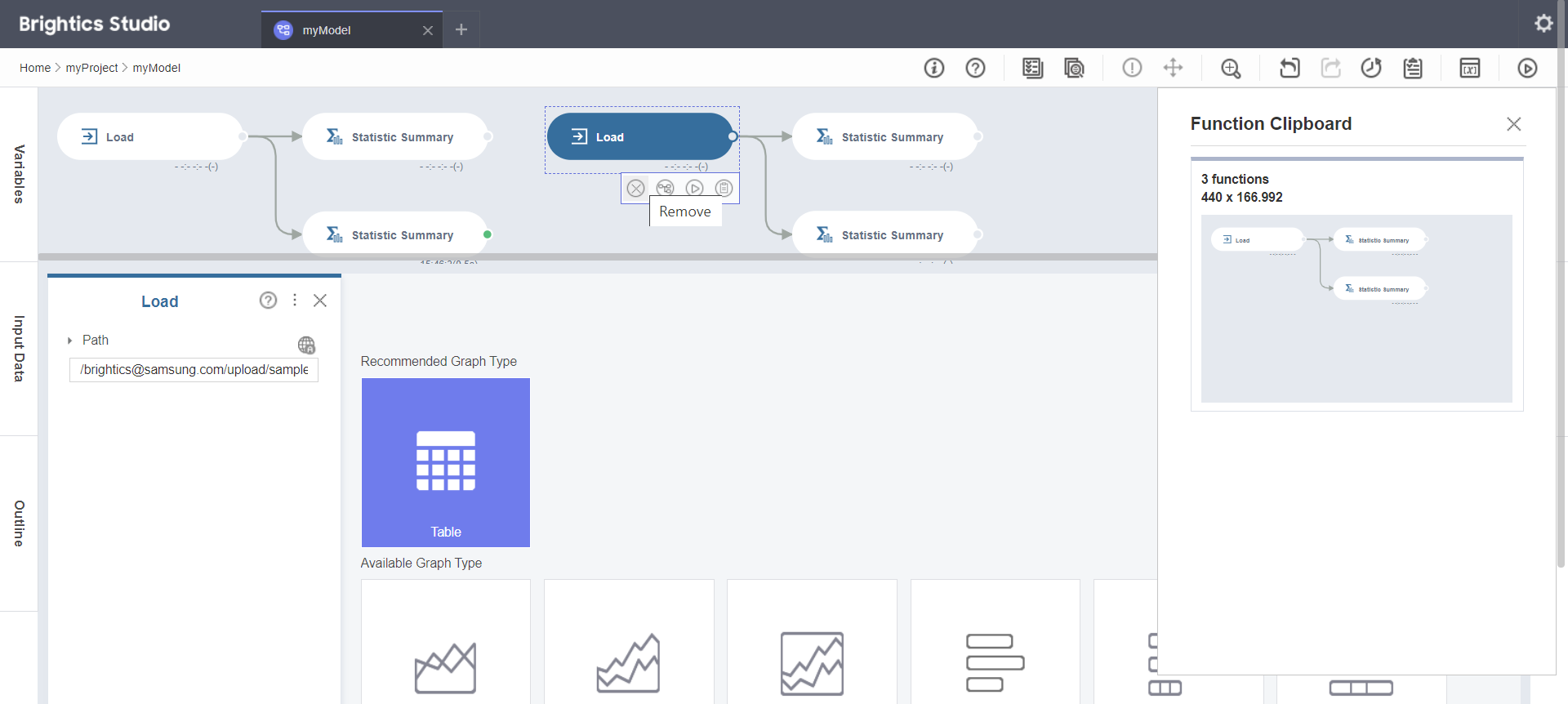Click the '440 x 166.992' size text
The width and height of the screenshot is (1568, 704).
pyautogui.click(x=1241, y=197)
